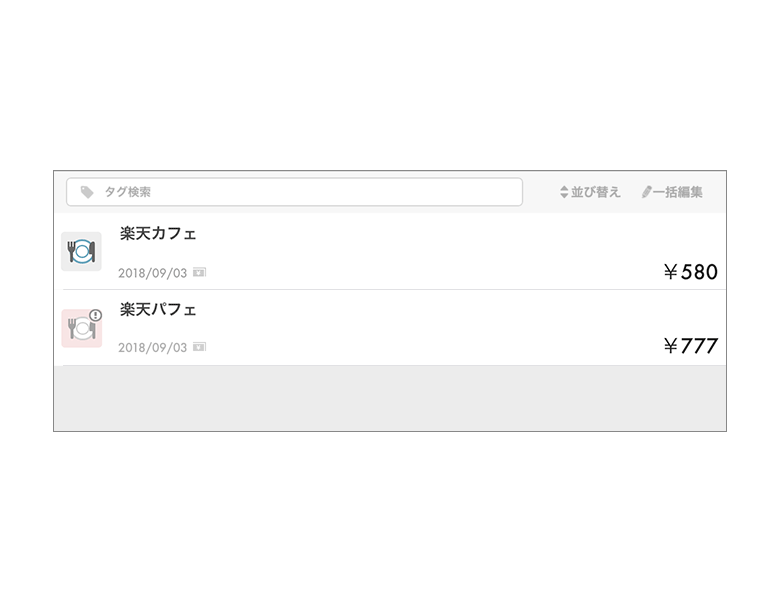The image size is (780, 591).
Task: Click the ¥580 amount
Action: [690, 271]
